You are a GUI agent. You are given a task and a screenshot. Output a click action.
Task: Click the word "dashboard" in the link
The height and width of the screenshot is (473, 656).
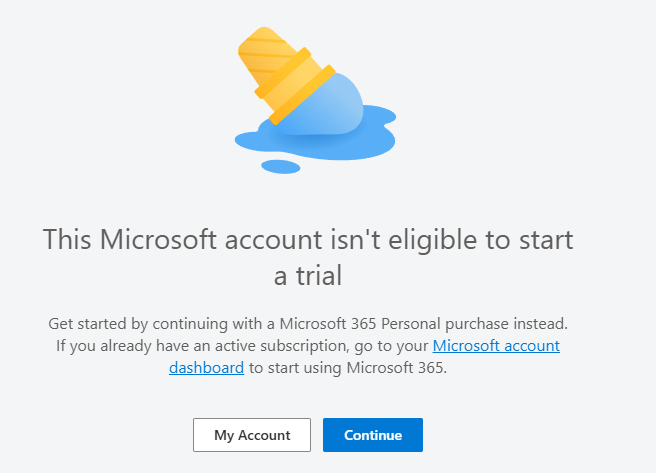(x=206, y=367)
